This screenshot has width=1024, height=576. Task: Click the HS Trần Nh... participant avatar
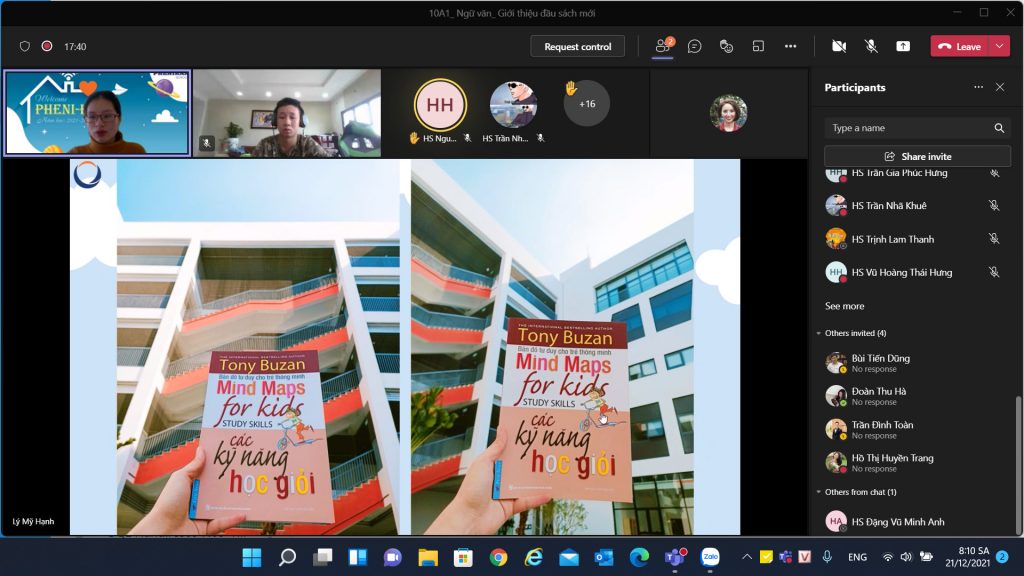(514, 104)
